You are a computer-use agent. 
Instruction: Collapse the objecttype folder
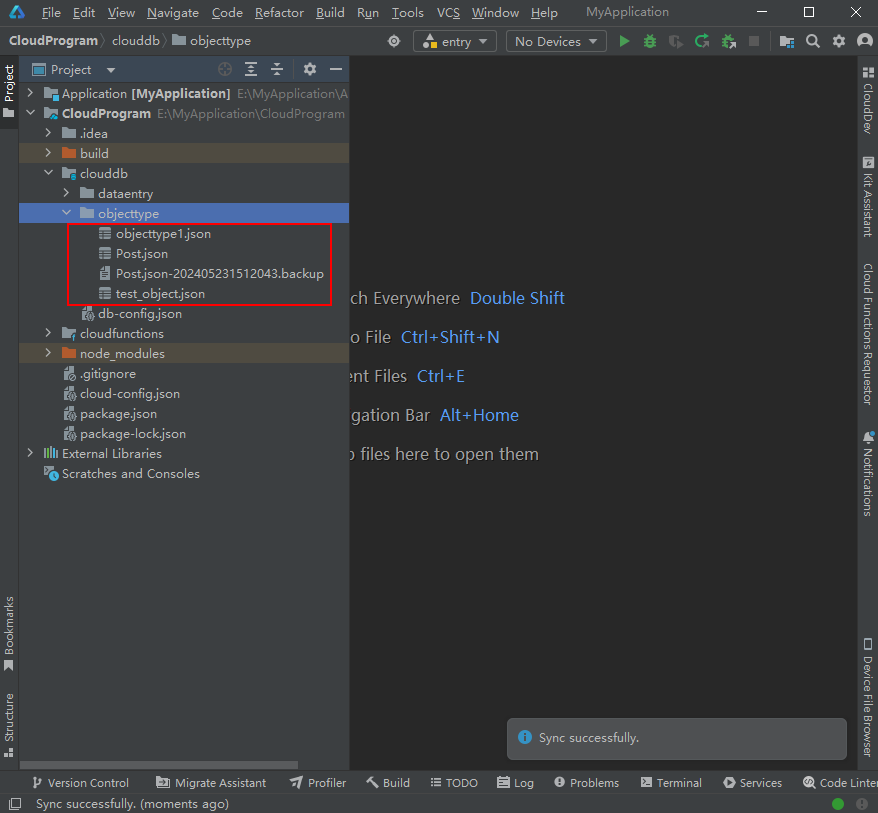click(x=66, y=213)
